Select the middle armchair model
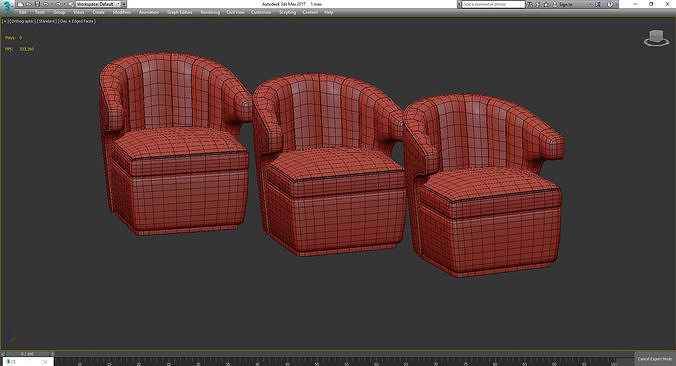 (x=330, y=165)
